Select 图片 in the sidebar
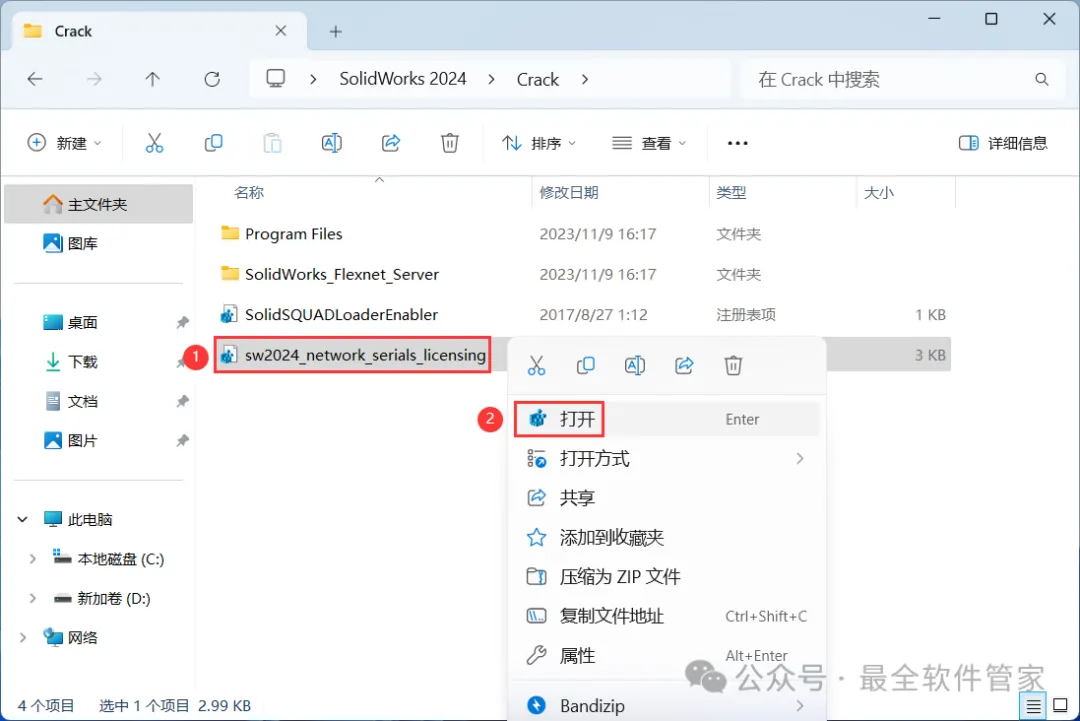The width and height of the screenshot is (1080, 721). [x=98, y=440]
